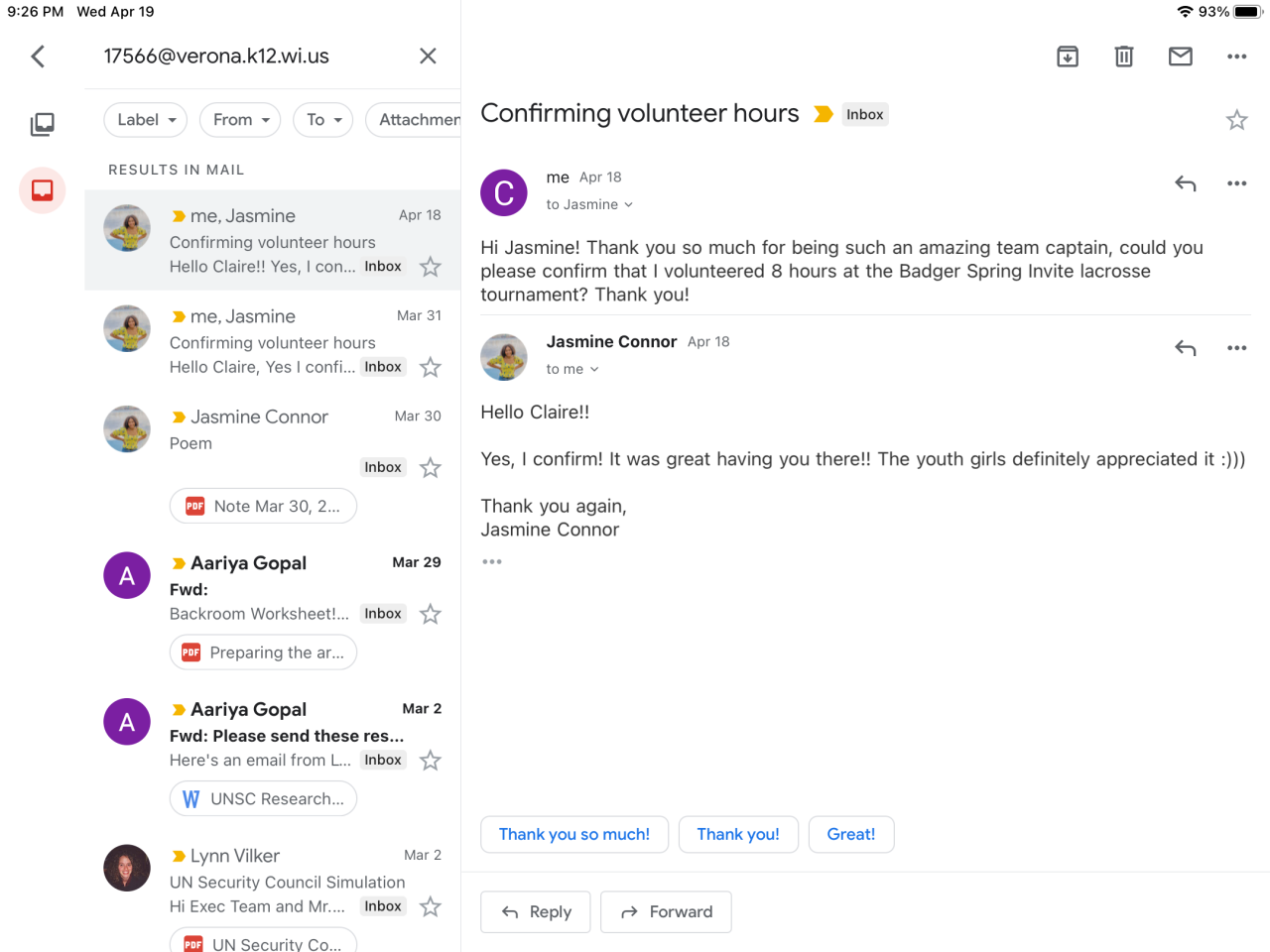Image resolution: width=1270 pixels, height=952 pixels.
Task: Star the Confirming volunteer hours conversation header
Action: pos(1236,120)
